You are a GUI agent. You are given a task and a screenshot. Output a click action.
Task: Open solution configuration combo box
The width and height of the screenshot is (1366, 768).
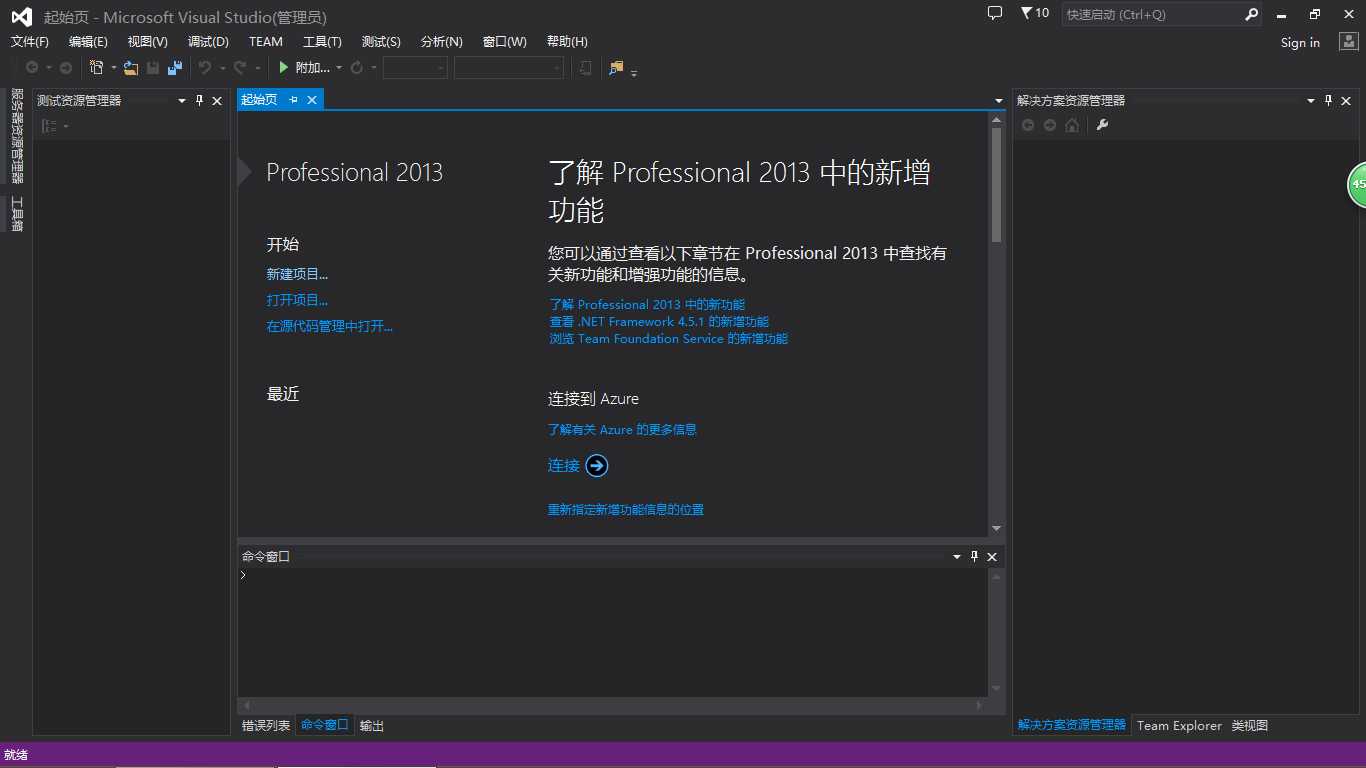click(415, 68)
